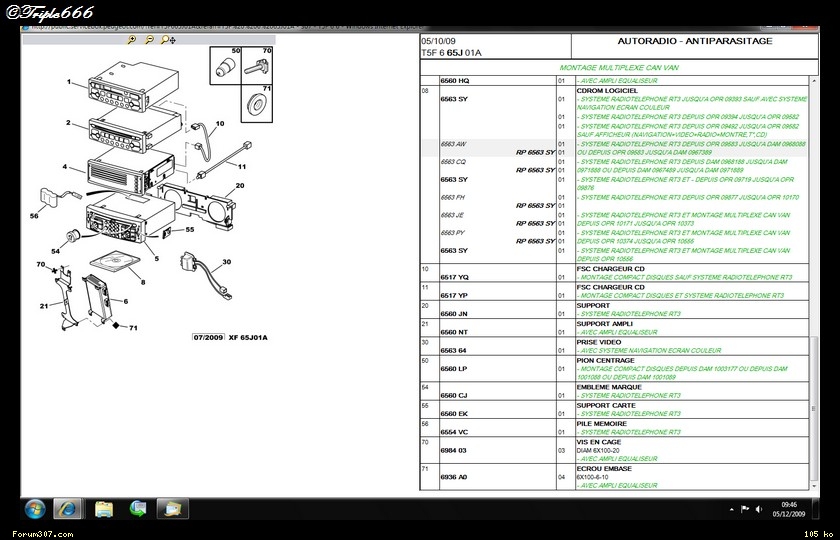
Task: Switch to Internet Explorer in taskbar
Action: coord(68,508)
